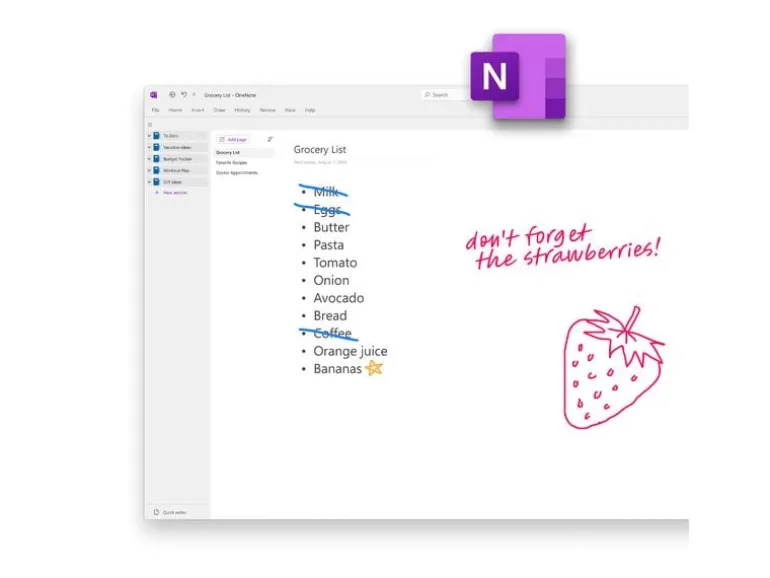Click the Coffee list item

[332, 333]
